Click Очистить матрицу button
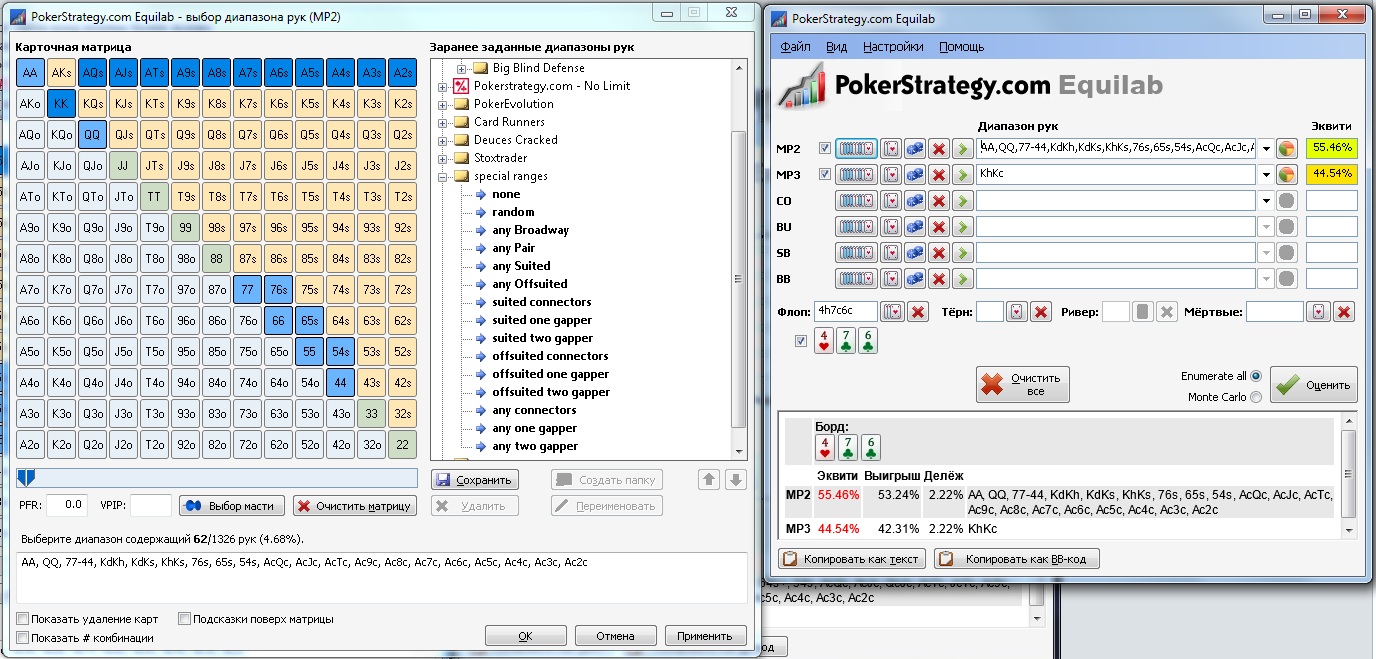 tap(355, 506)
